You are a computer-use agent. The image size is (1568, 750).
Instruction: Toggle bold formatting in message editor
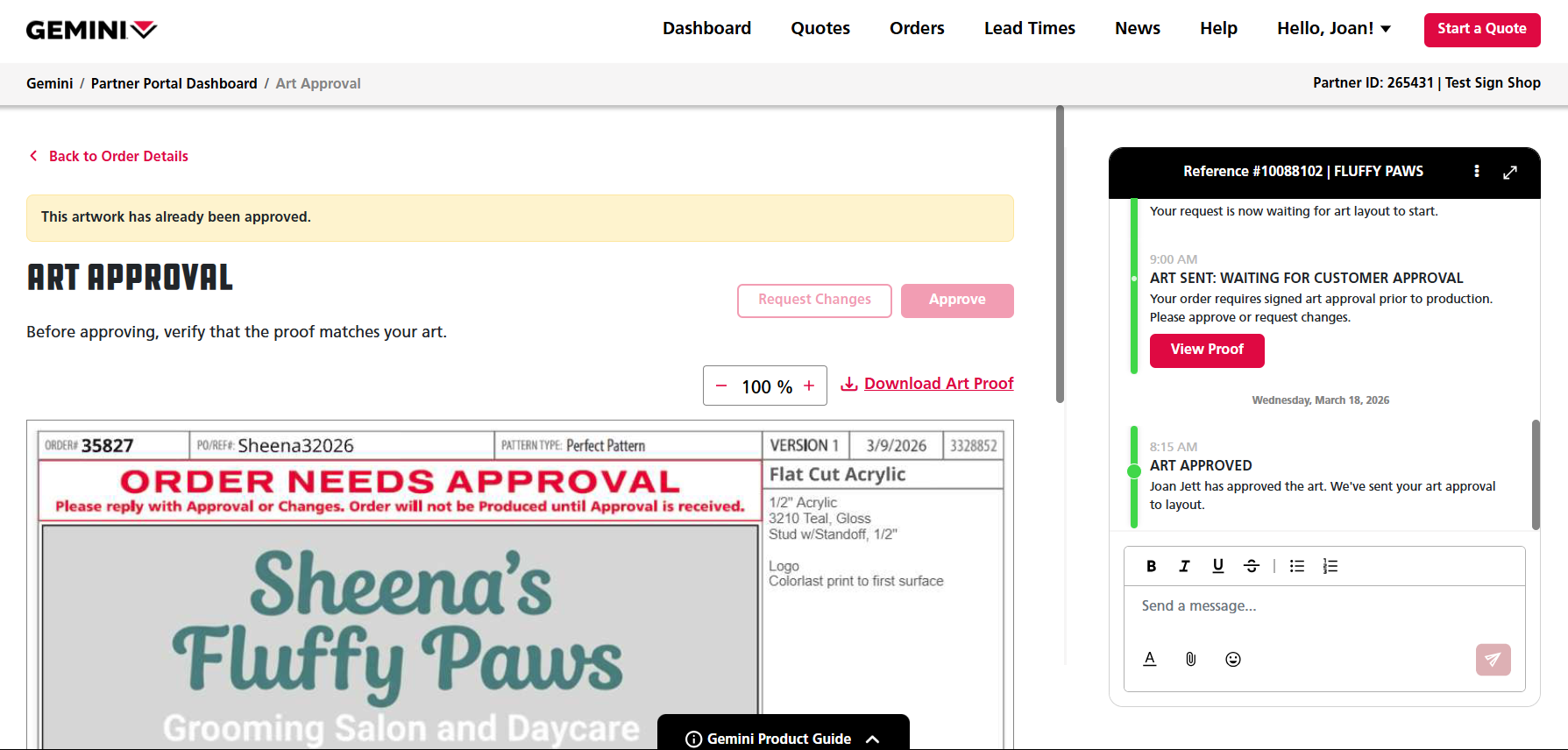(1151, 566)
